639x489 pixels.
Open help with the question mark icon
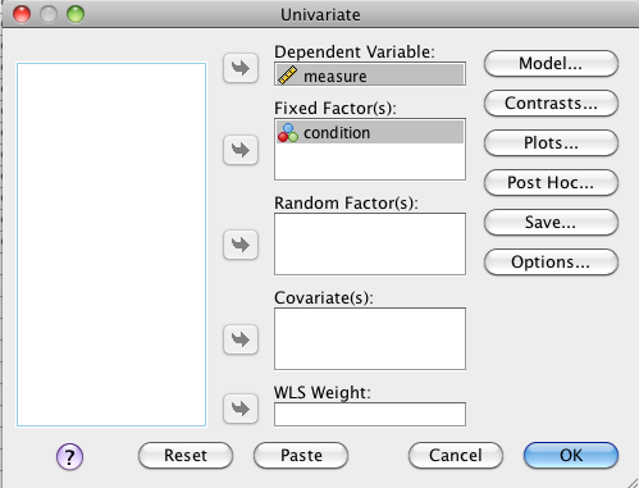click(70, 457)
